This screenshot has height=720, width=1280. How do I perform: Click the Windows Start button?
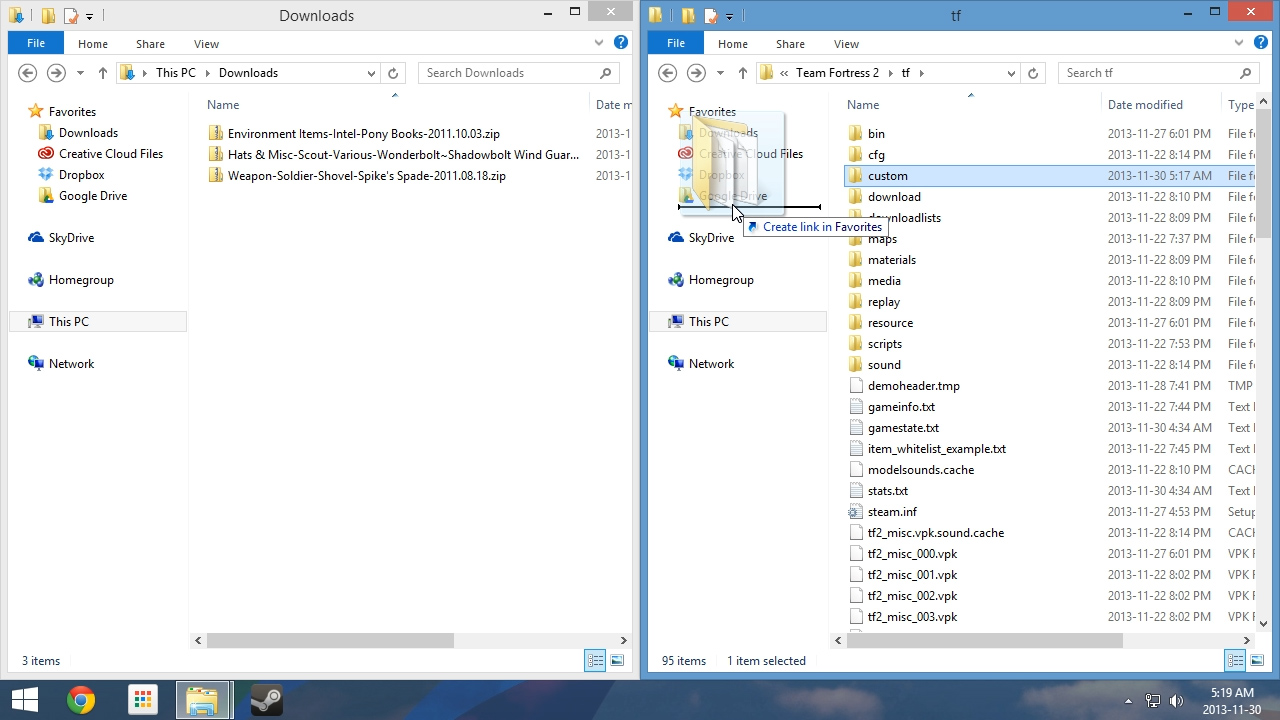(x=24, y=700)
